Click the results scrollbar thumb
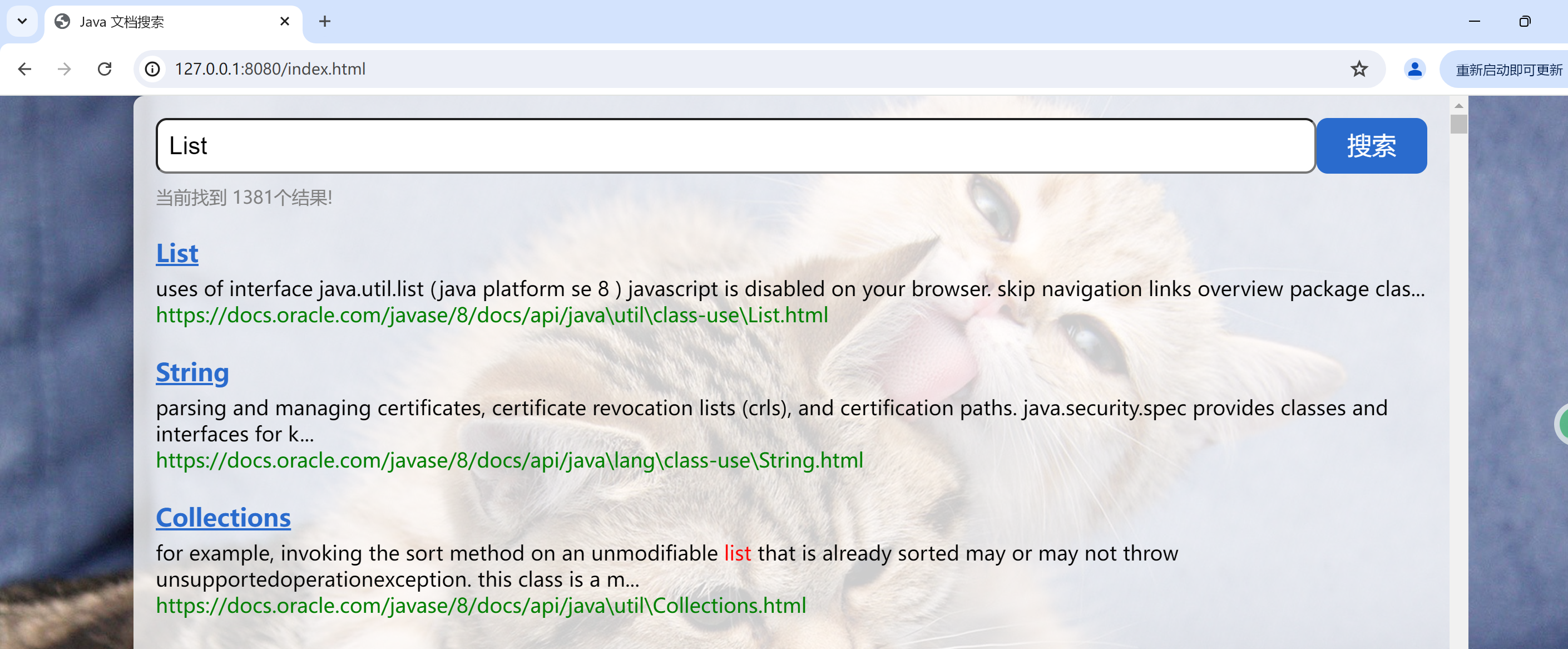This screenshot has width=1568, height=649. tap(1458, 124)
